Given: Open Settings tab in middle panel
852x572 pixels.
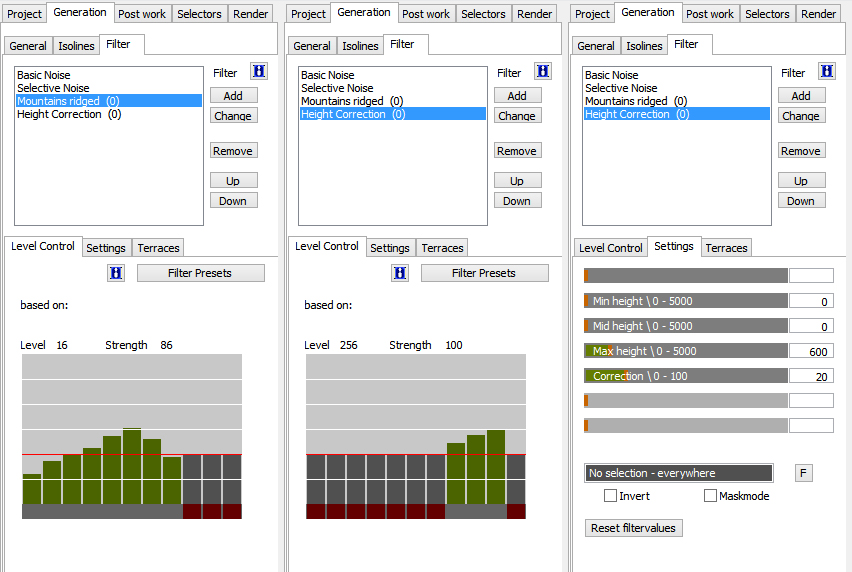Looking at the screenshot, I should pyautogui.click(x=390, y=248).
